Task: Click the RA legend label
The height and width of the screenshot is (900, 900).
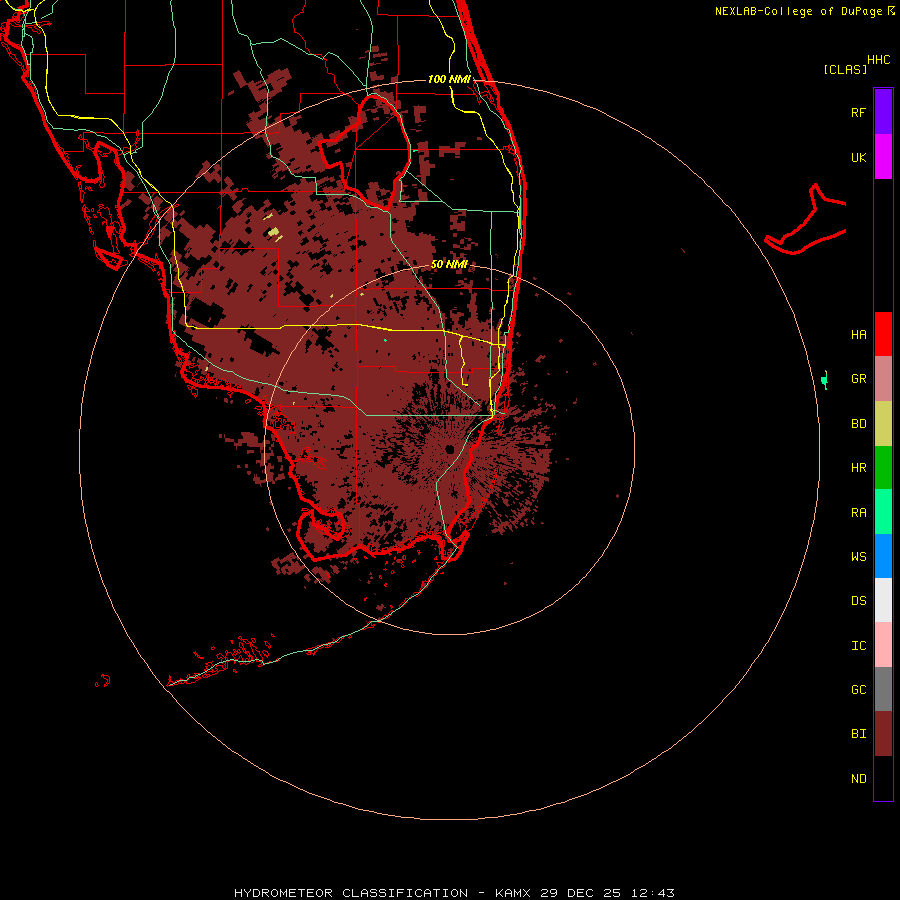Action: (858, 513)
